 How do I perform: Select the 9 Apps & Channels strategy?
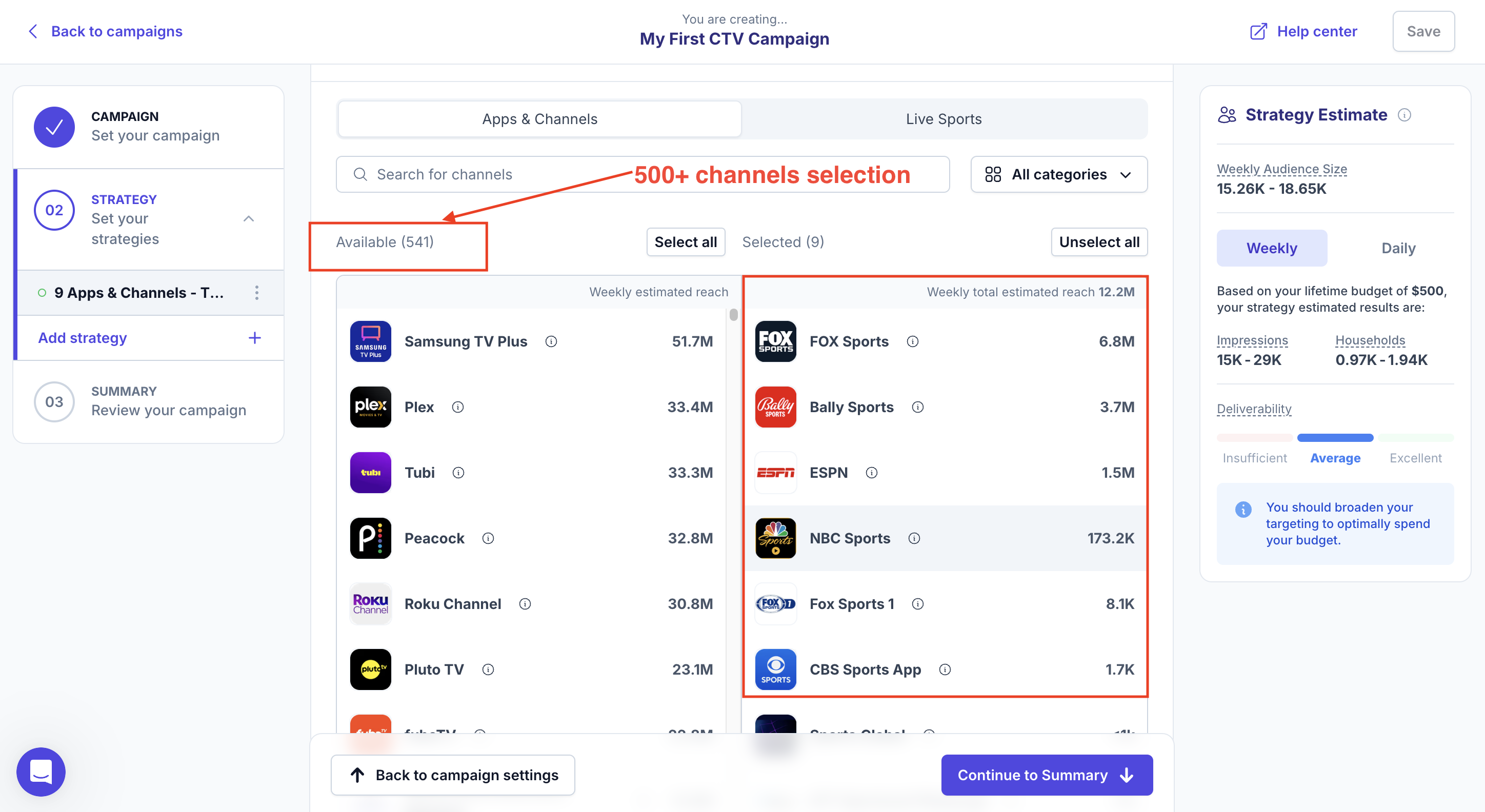coord(139,293)
